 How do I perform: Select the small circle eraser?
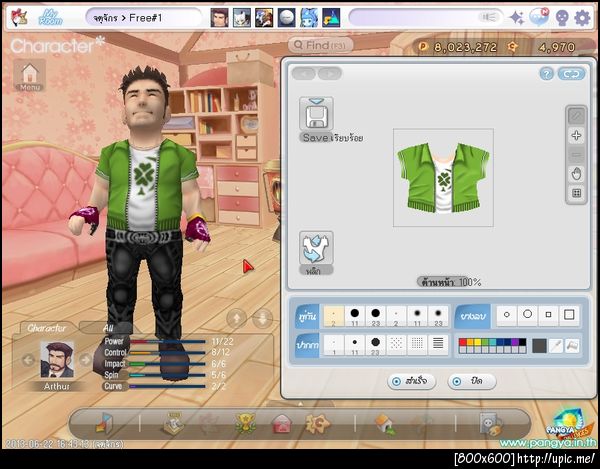coord(507,315)
